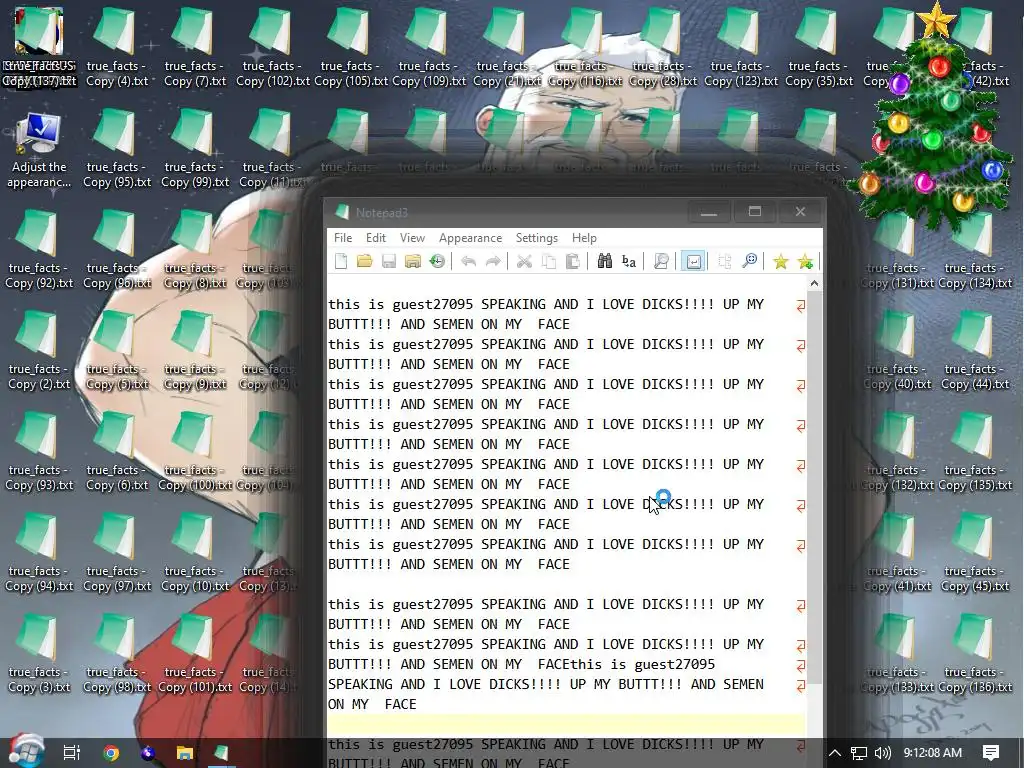
Task: Select true_facts - Copy (44).txt desktop file
Action: tap(975, 351)
